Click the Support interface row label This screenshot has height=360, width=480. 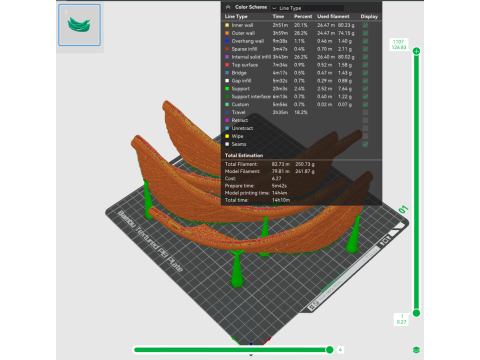[x=251, y=97]
